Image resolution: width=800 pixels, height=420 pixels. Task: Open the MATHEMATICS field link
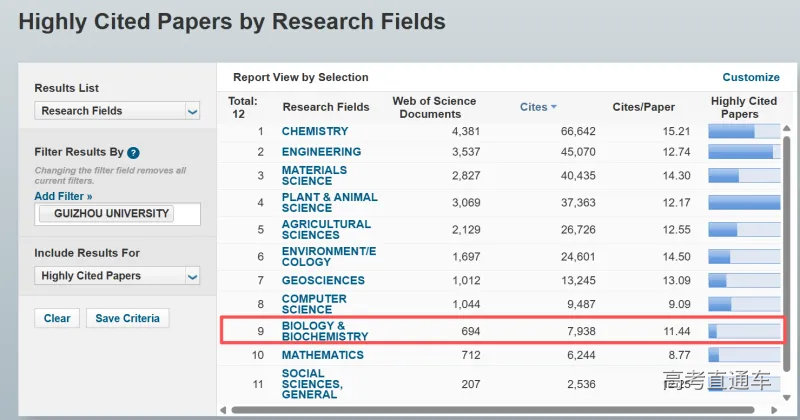click(x=322, y=355)
